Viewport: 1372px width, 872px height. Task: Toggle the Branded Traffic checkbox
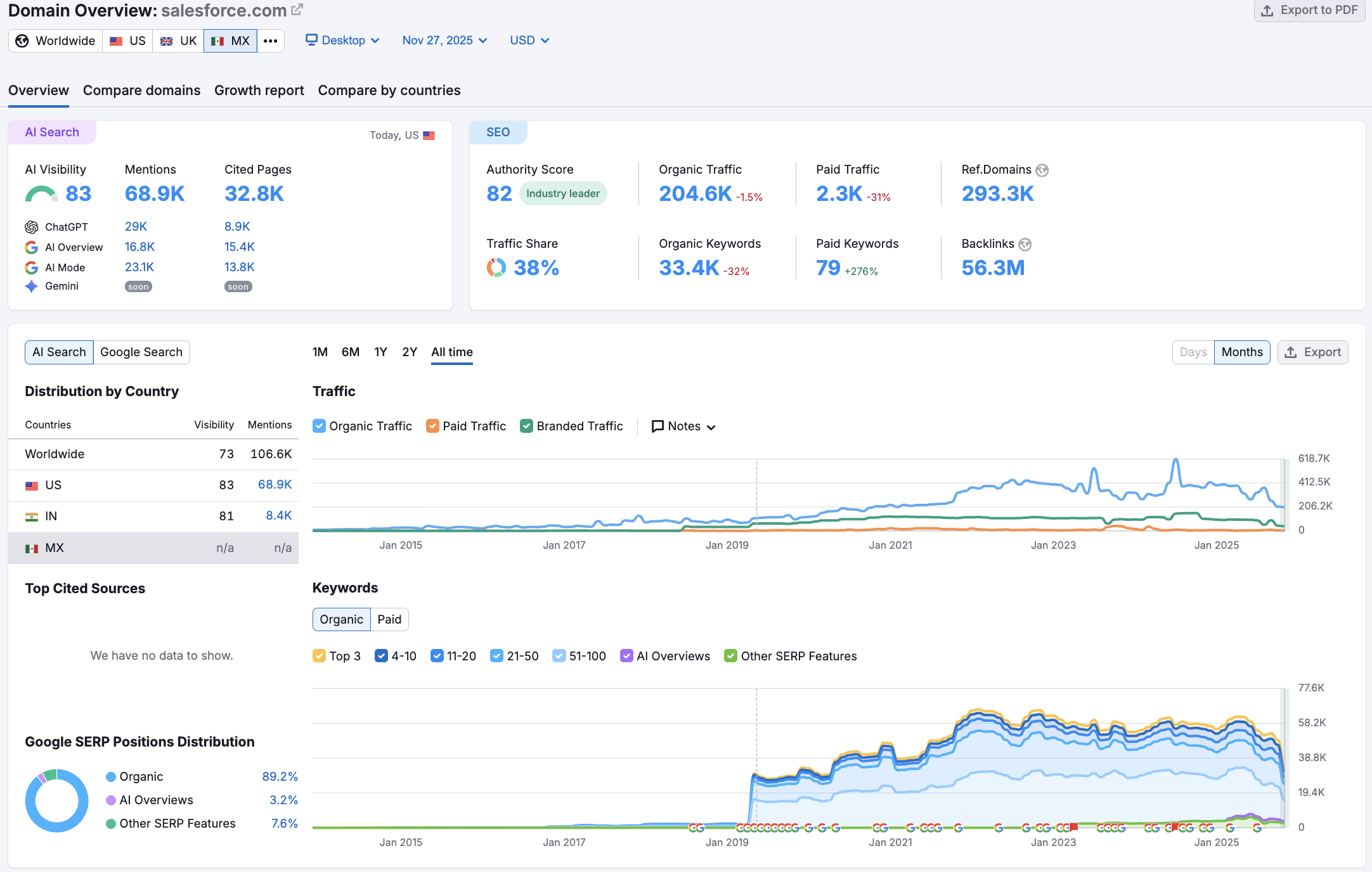[x=526, y=426]
